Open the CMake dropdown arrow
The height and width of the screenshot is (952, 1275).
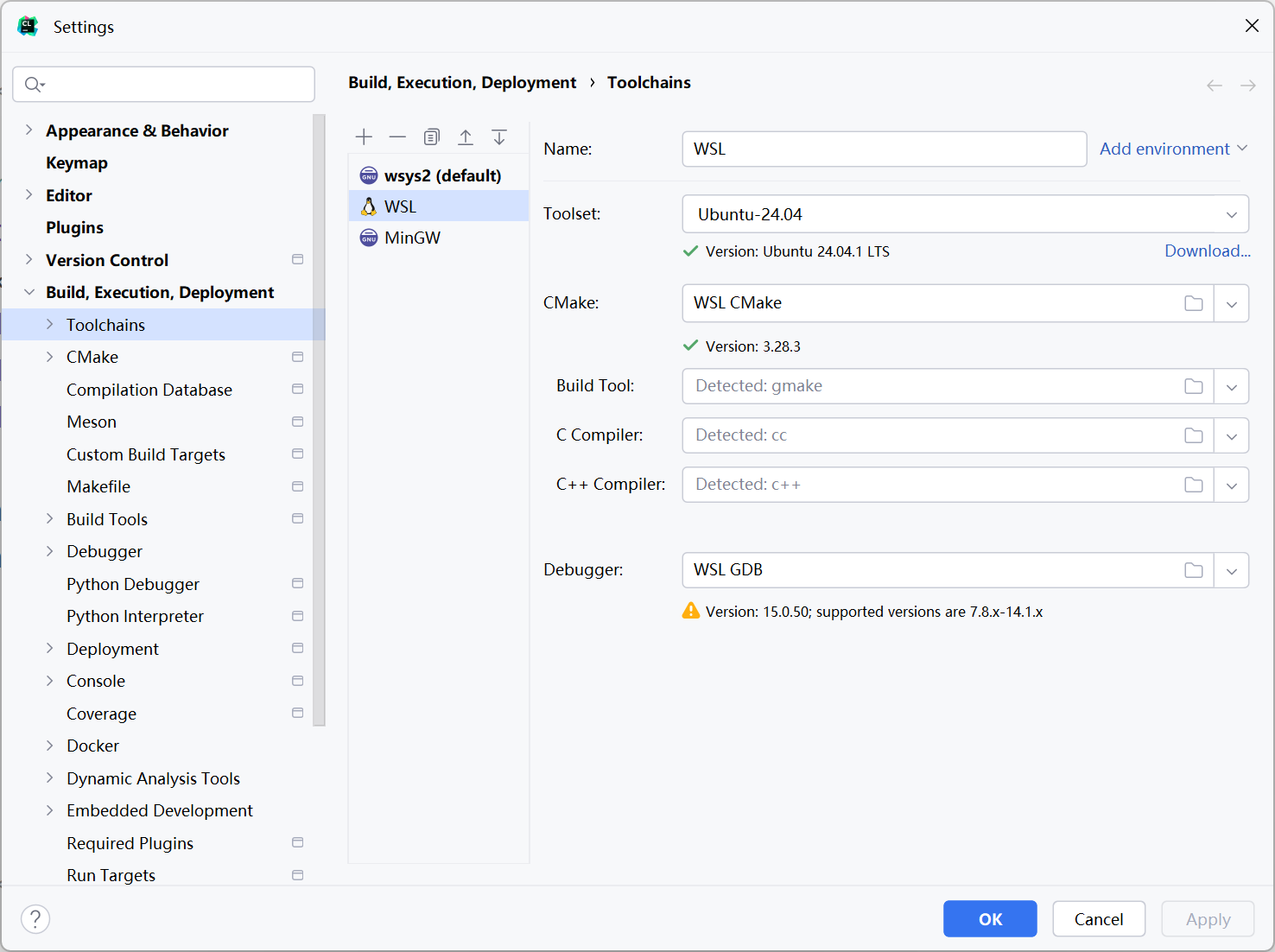click(1232, 303)
